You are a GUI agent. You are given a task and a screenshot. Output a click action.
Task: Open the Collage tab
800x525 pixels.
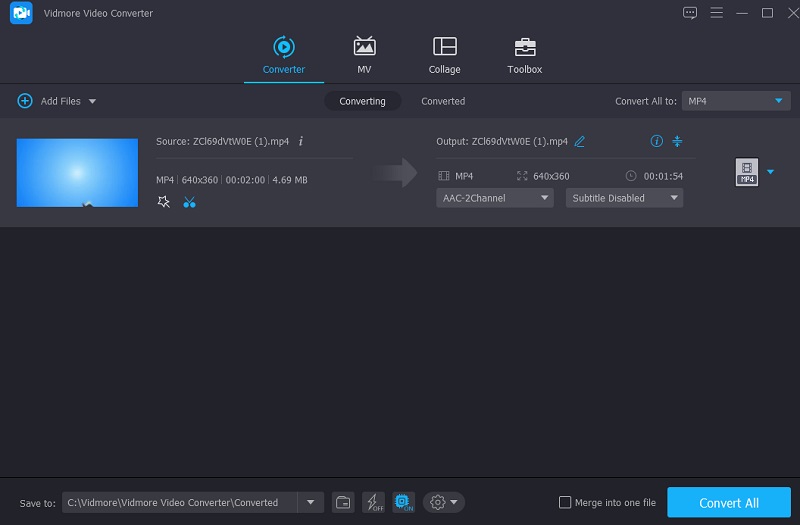(444, 55)
